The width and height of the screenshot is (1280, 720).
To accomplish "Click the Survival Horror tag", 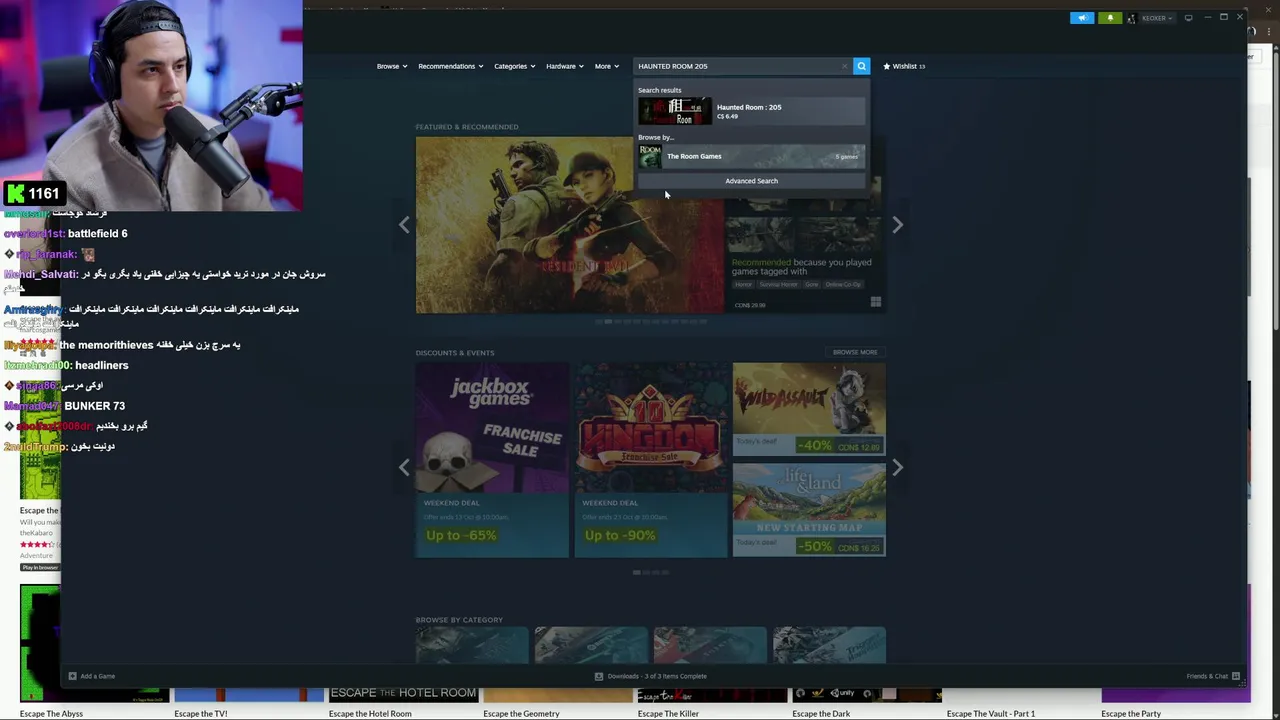I will pos(778,284).
